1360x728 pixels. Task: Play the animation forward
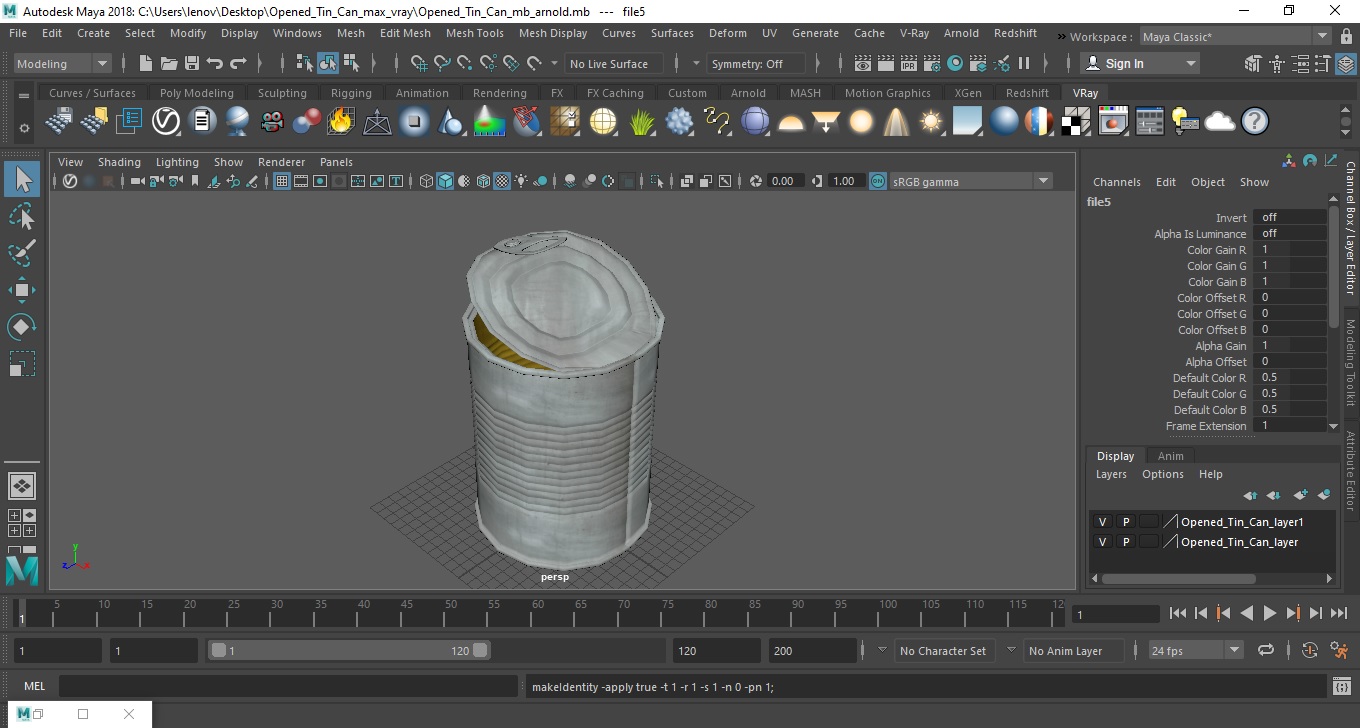[1269, 613]
